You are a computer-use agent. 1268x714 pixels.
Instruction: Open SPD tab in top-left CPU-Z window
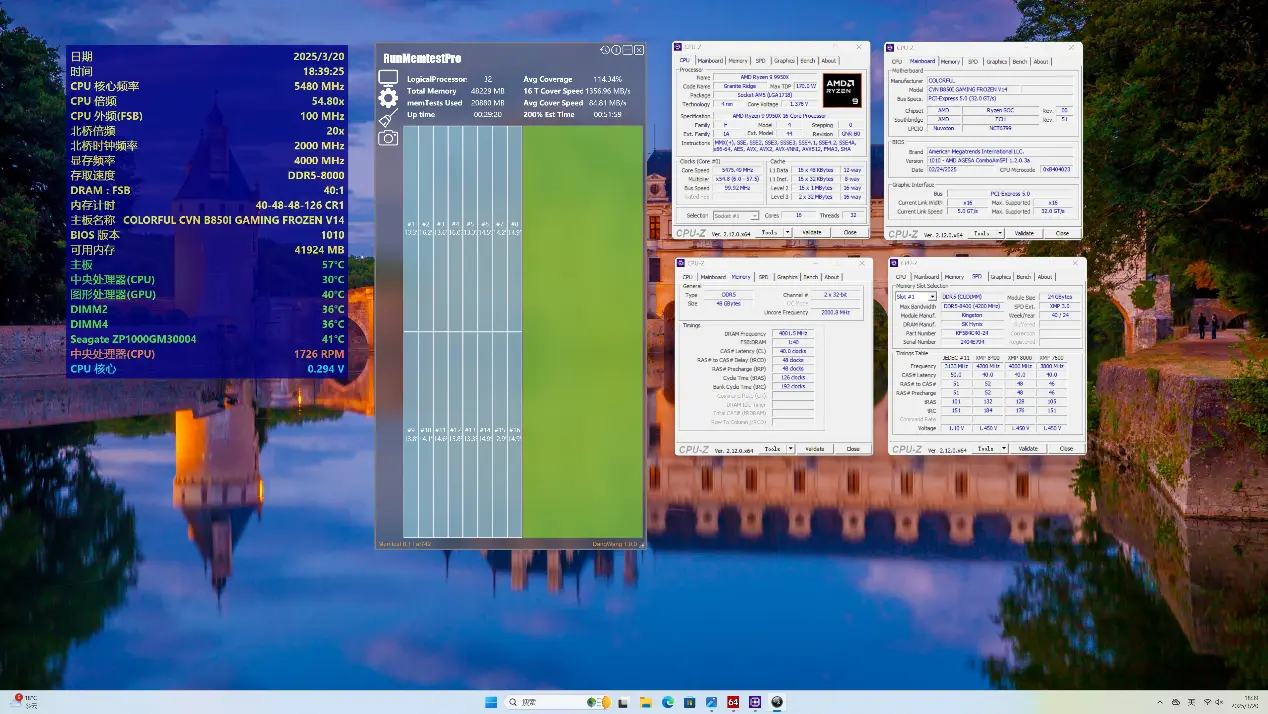point(760,61)
